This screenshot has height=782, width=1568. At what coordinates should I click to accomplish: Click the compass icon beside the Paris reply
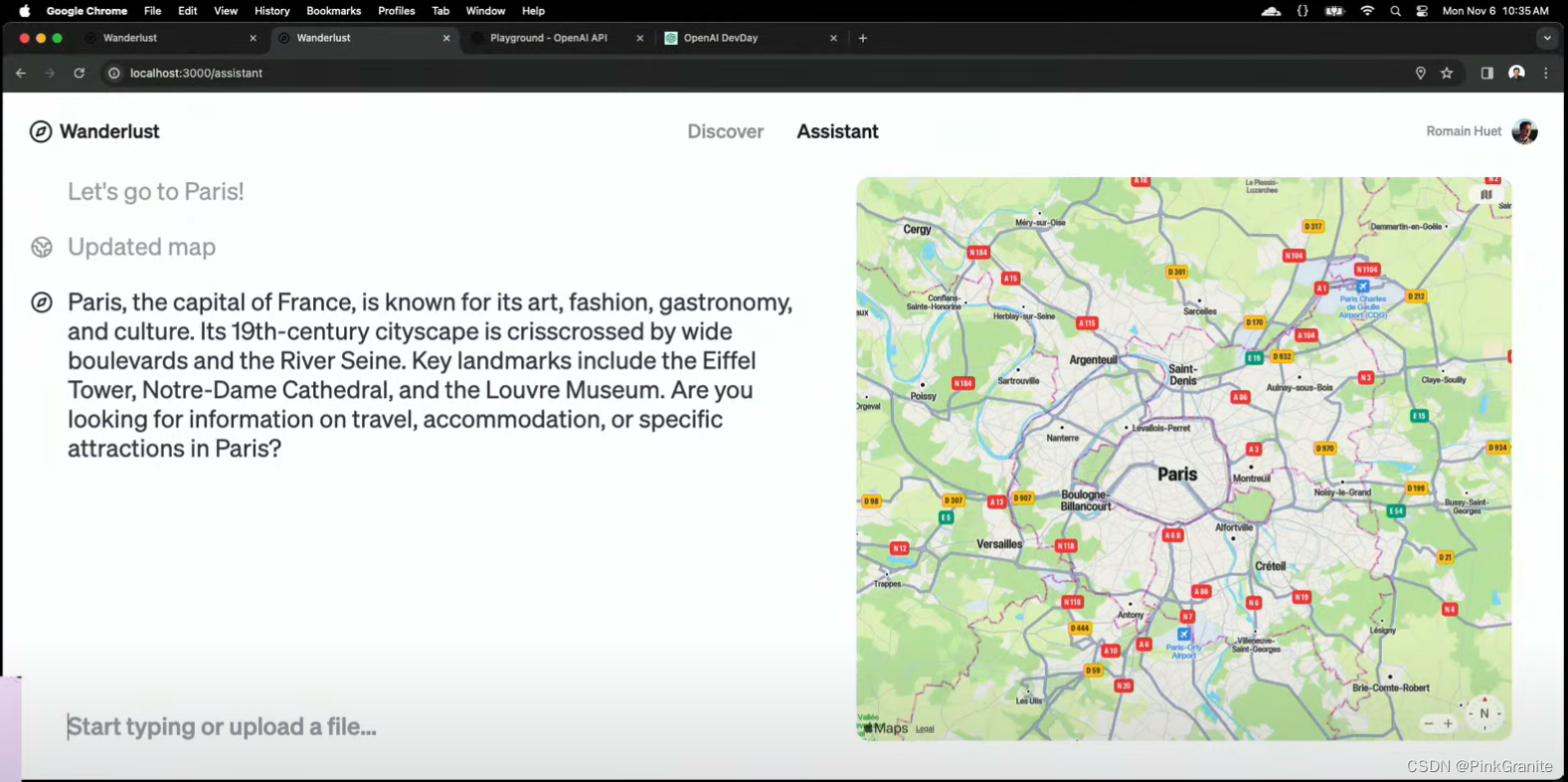pos(42,302)
